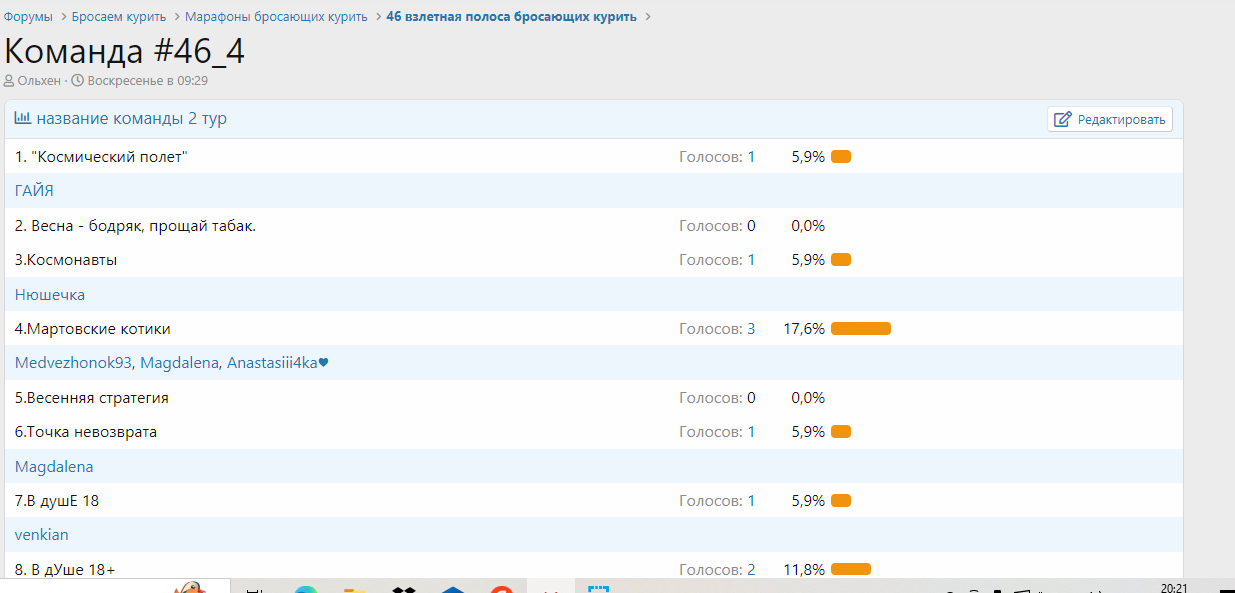Go to the Форумы breadcrumb
Image resolution: width=1235 pixels, height=593 pixels.
click(28, 17)
